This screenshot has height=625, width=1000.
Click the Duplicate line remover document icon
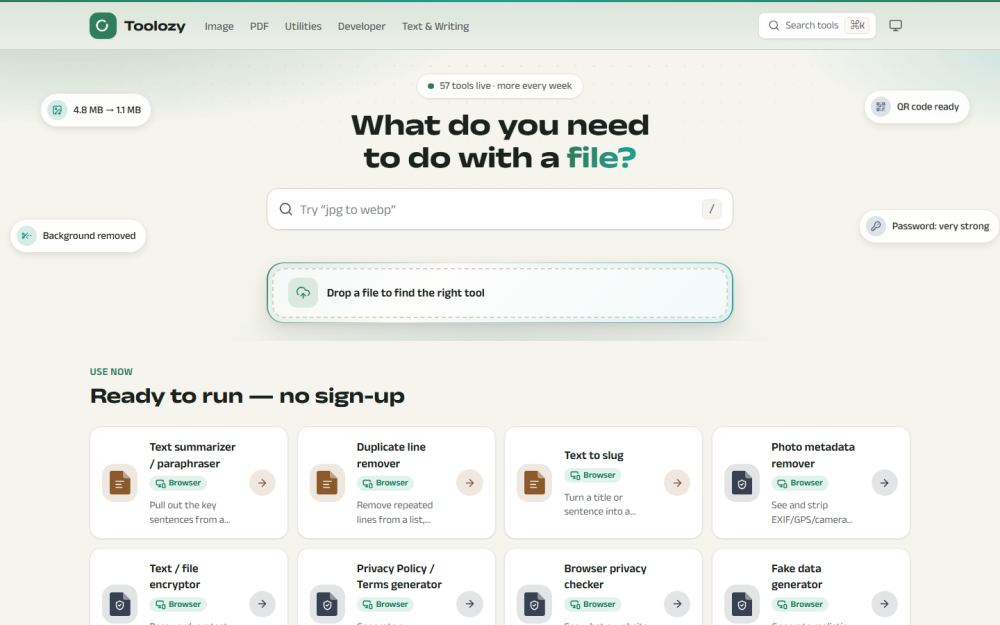(327, 483)
